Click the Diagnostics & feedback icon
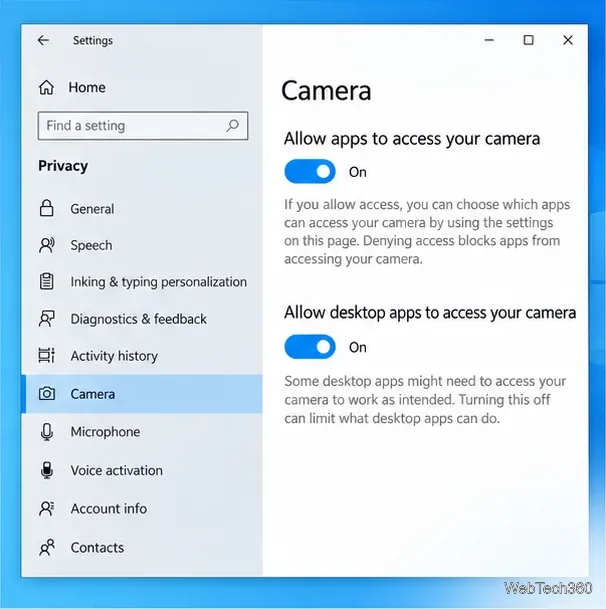The image size is (606, 609). coord(47,318)
